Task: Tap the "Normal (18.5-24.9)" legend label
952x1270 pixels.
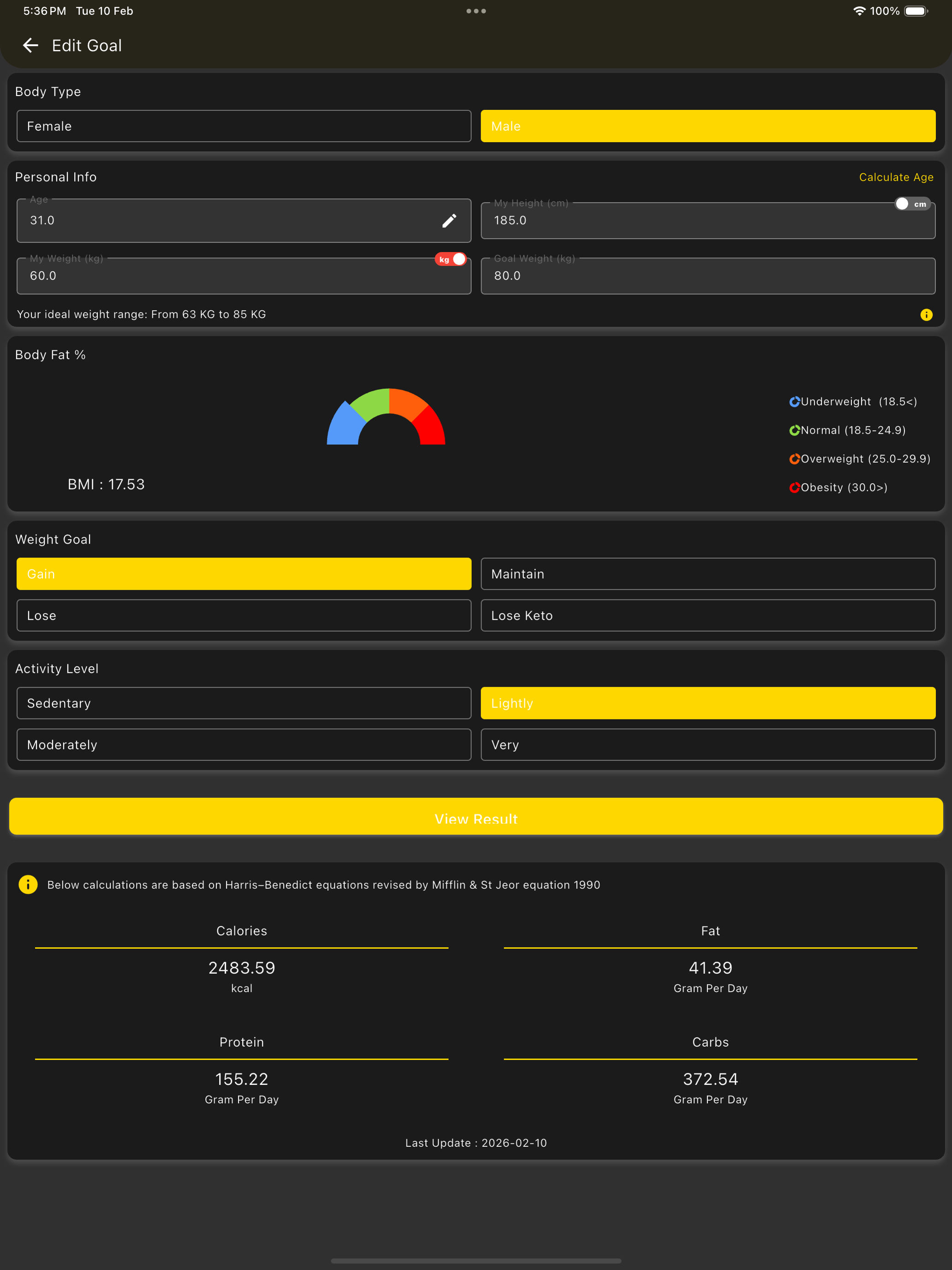Action: click(x=853, y=431)
